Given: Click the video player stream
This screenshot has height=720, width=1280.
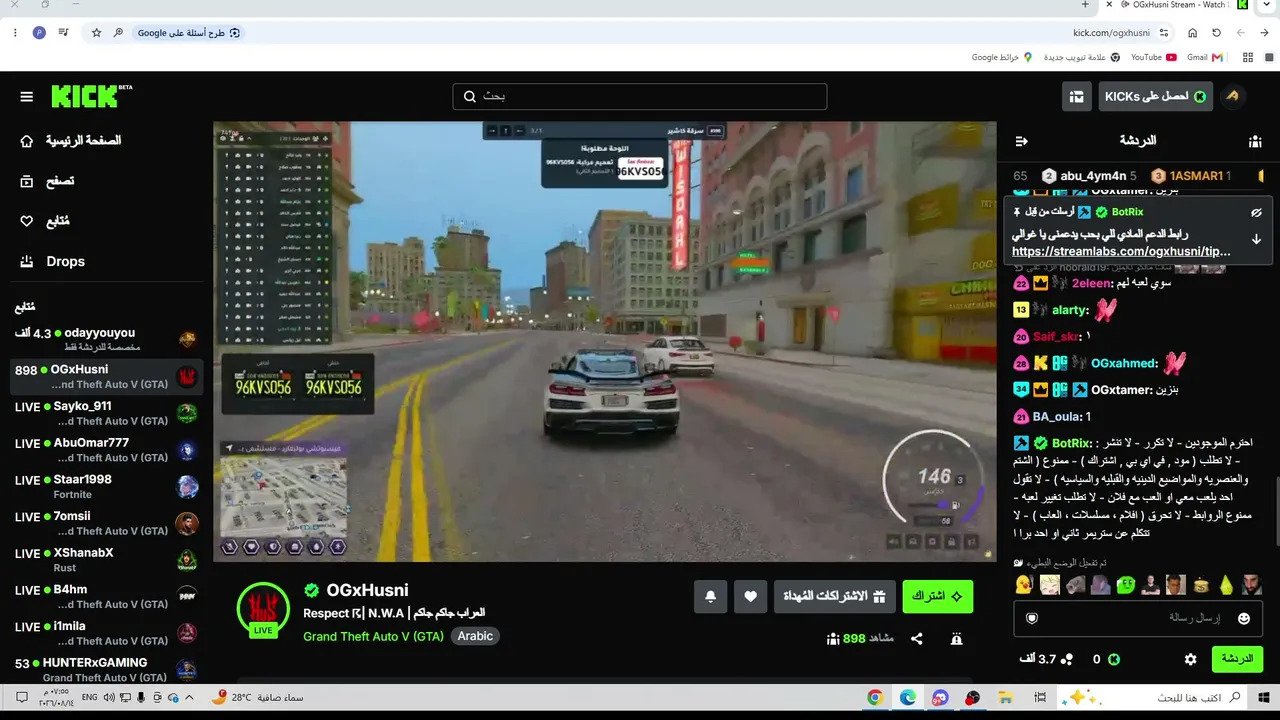Looking at the screenshot, I should [605, 341].
